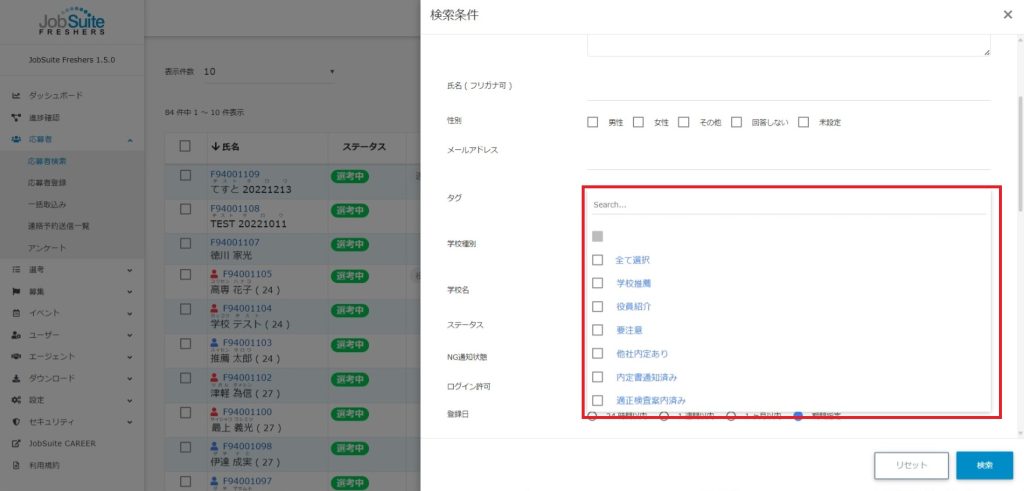Open the 表示件数 dropdown showing 10
Screen dimensions: 1024x491
pyautogui.click(x=268, y=72)
